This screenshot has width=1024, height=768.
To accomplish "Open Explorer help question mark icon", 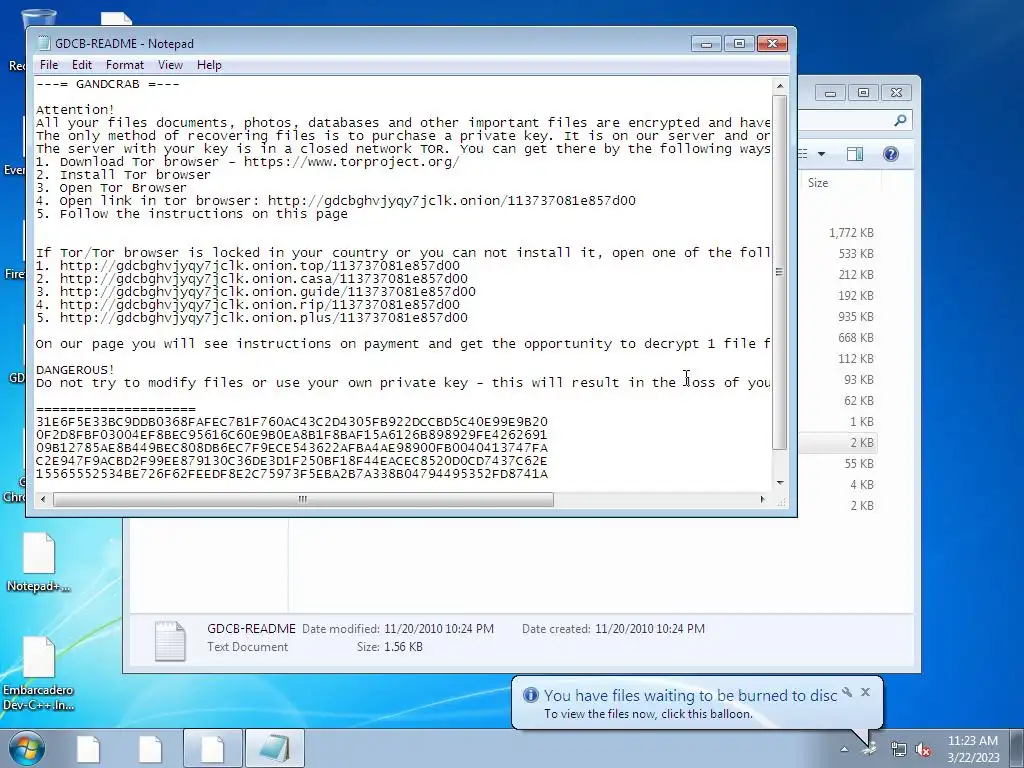I will tap(891, 154).
